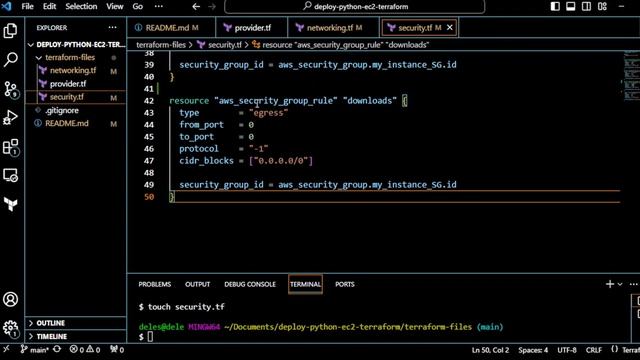The image size is (640, 360).
Task: Click the security.tf breadcrumb
Action: 220,45
